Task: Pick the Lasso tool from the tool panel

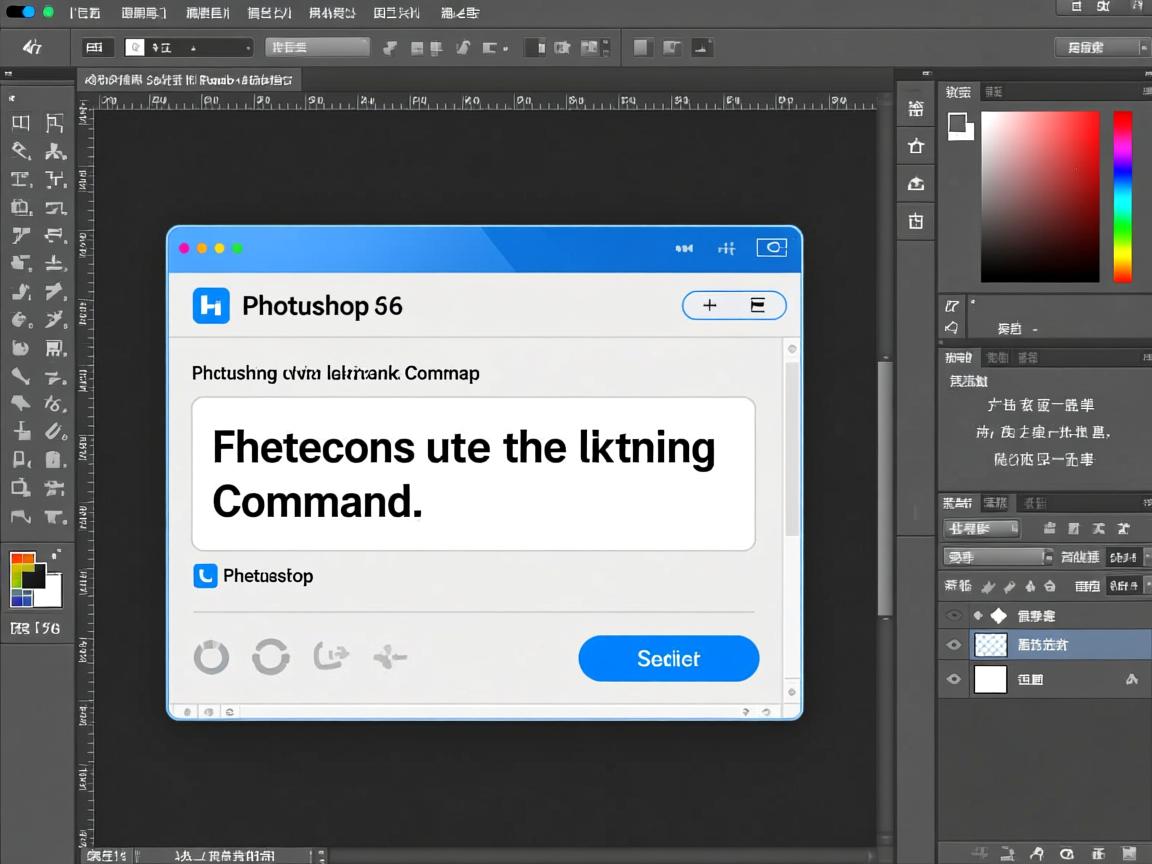Action: (20, 150)
